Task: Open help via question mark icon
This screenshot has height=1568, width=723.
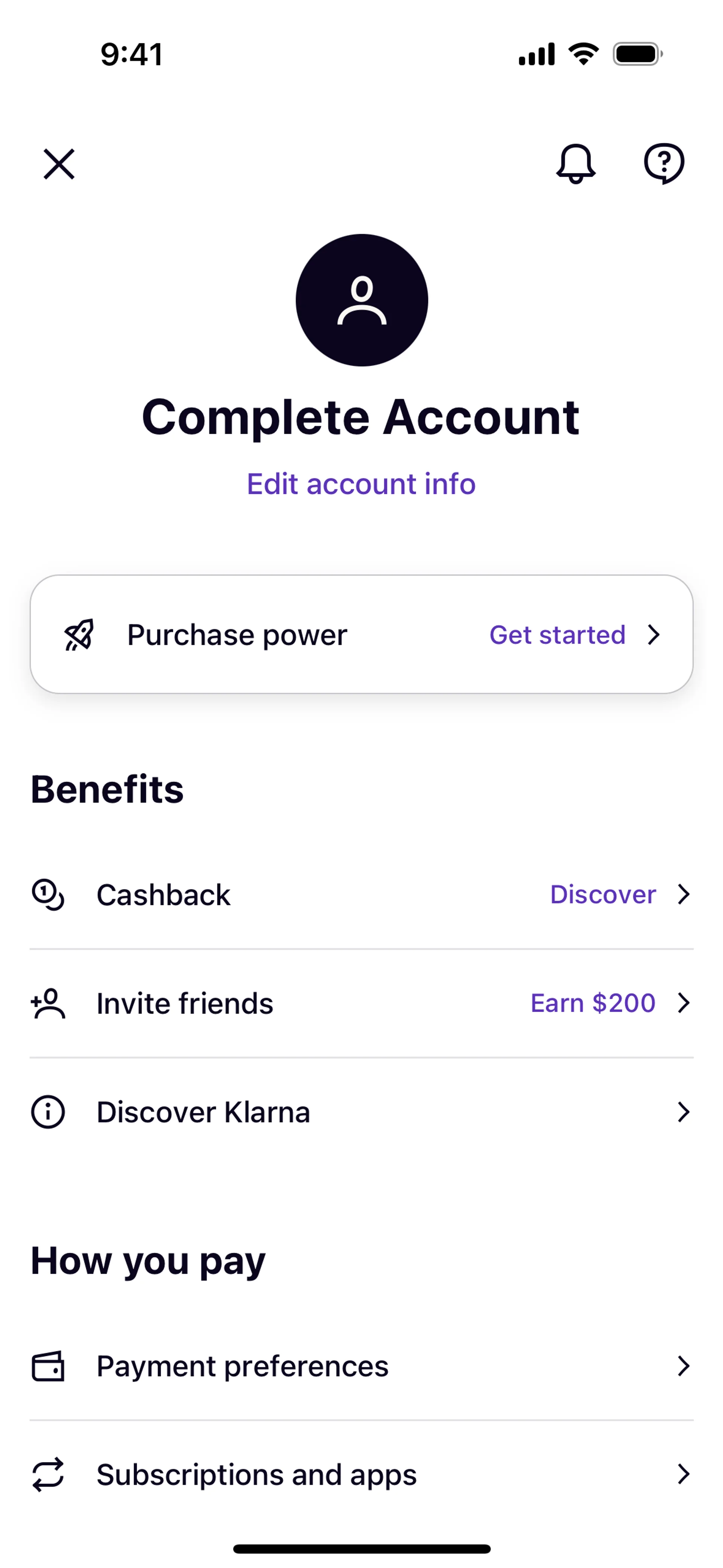Action: pos(664,163)
